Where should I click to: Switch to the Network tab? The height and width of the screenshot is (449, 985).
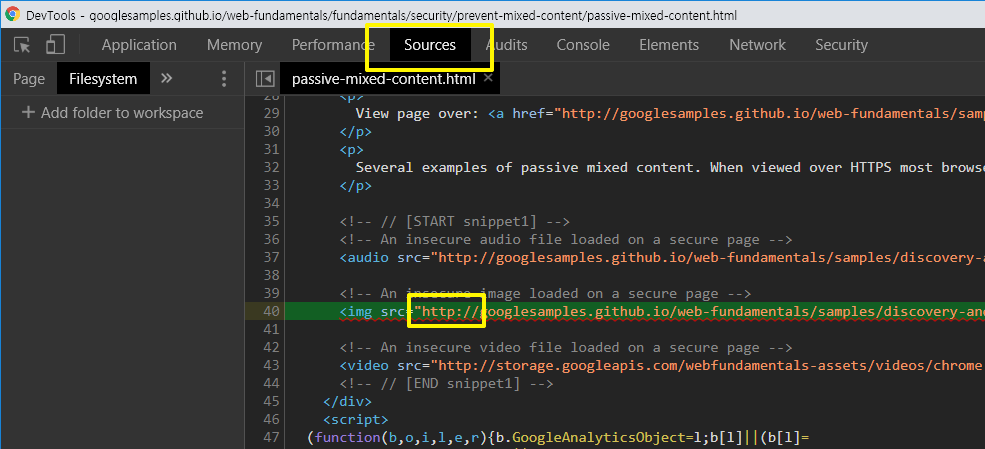[x=758, y=45]
